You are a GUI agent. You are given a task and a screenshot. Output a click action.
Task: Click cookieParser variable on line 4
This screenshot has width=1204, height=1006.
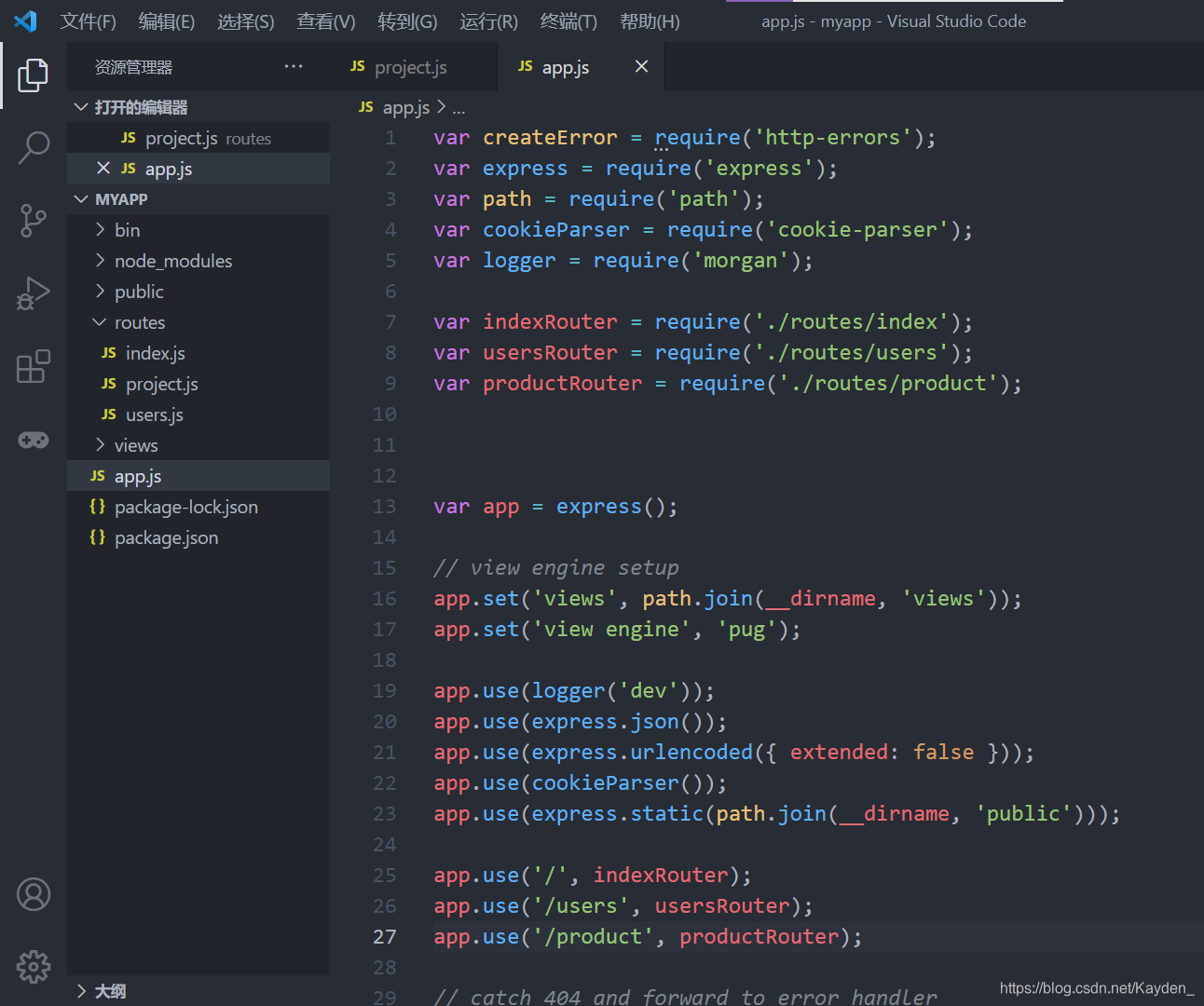(x=556, y=229)
